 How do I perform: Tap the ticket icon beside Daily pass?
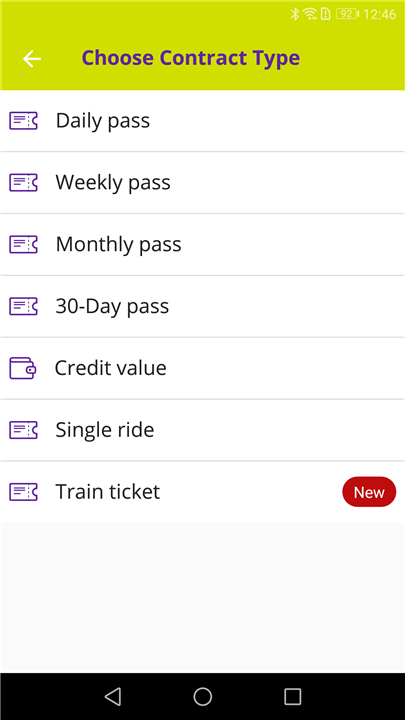pos(23,121)
